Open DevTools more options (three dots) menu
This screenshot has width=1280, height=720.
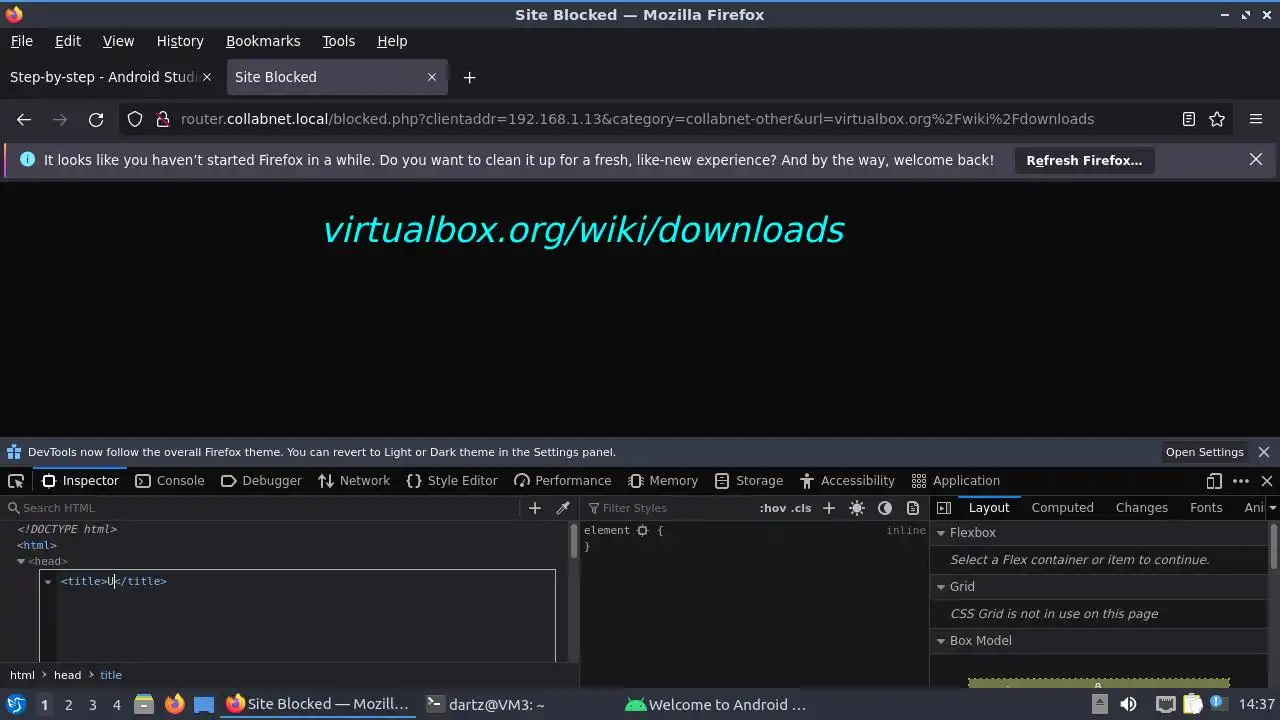pyautogui.click(x=1241, y=481)
